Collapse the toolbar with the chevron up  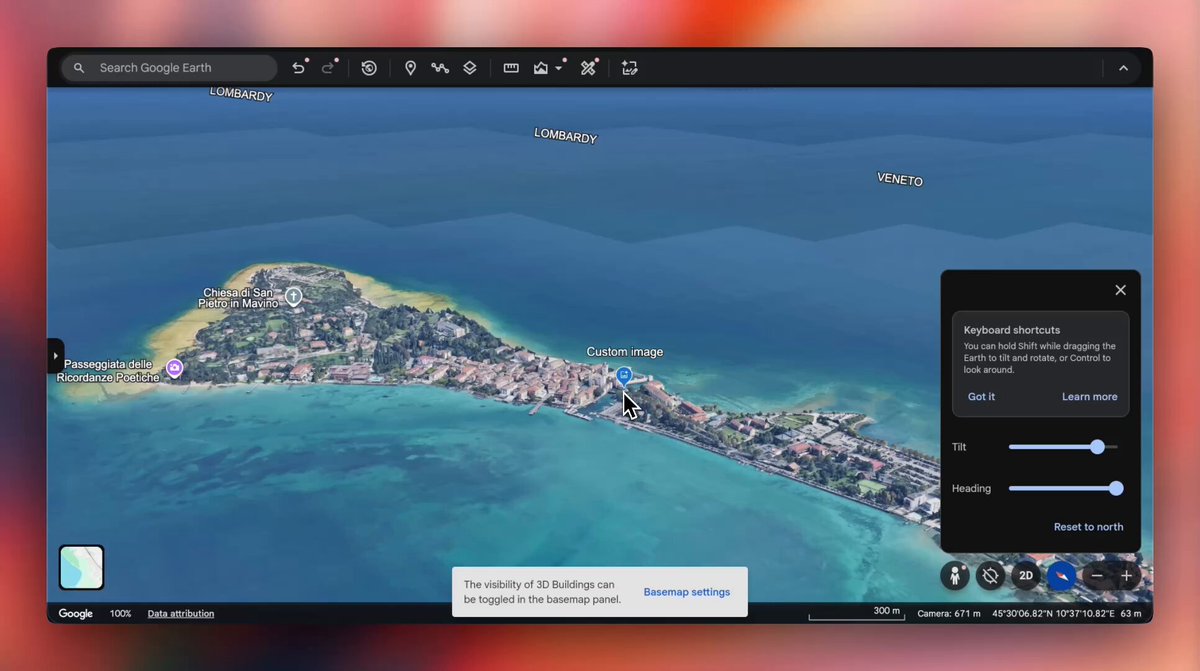tap(1123, 68)
